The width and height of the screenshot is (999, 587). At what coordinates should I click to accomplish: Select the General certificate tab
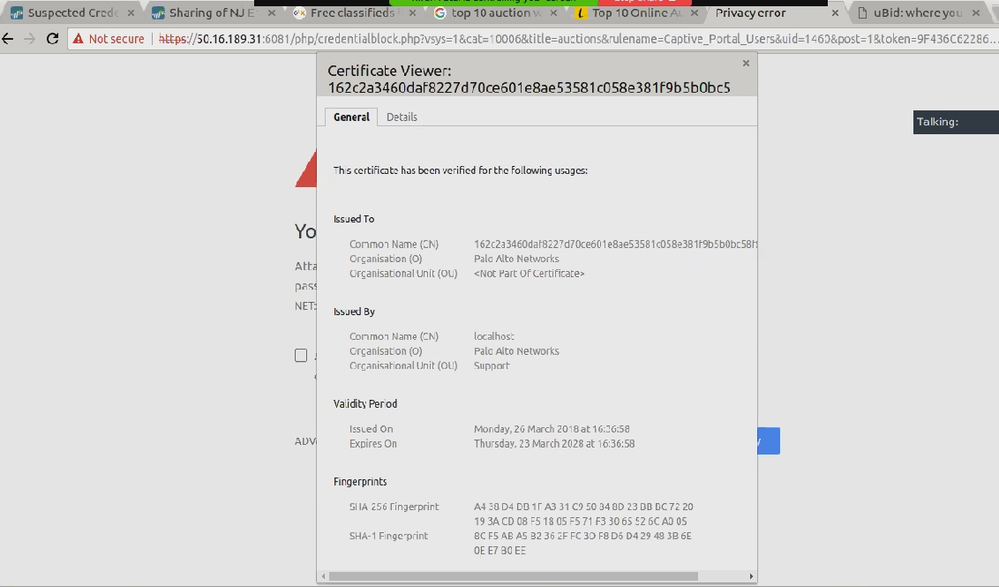tap(351, 117)
